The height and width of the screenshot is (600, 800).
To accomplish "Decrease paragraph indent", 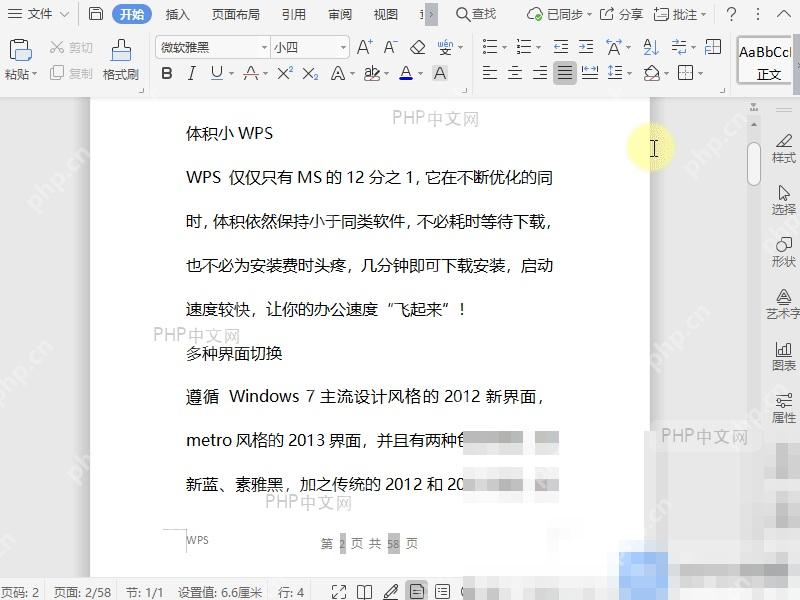I will point(561,47).
